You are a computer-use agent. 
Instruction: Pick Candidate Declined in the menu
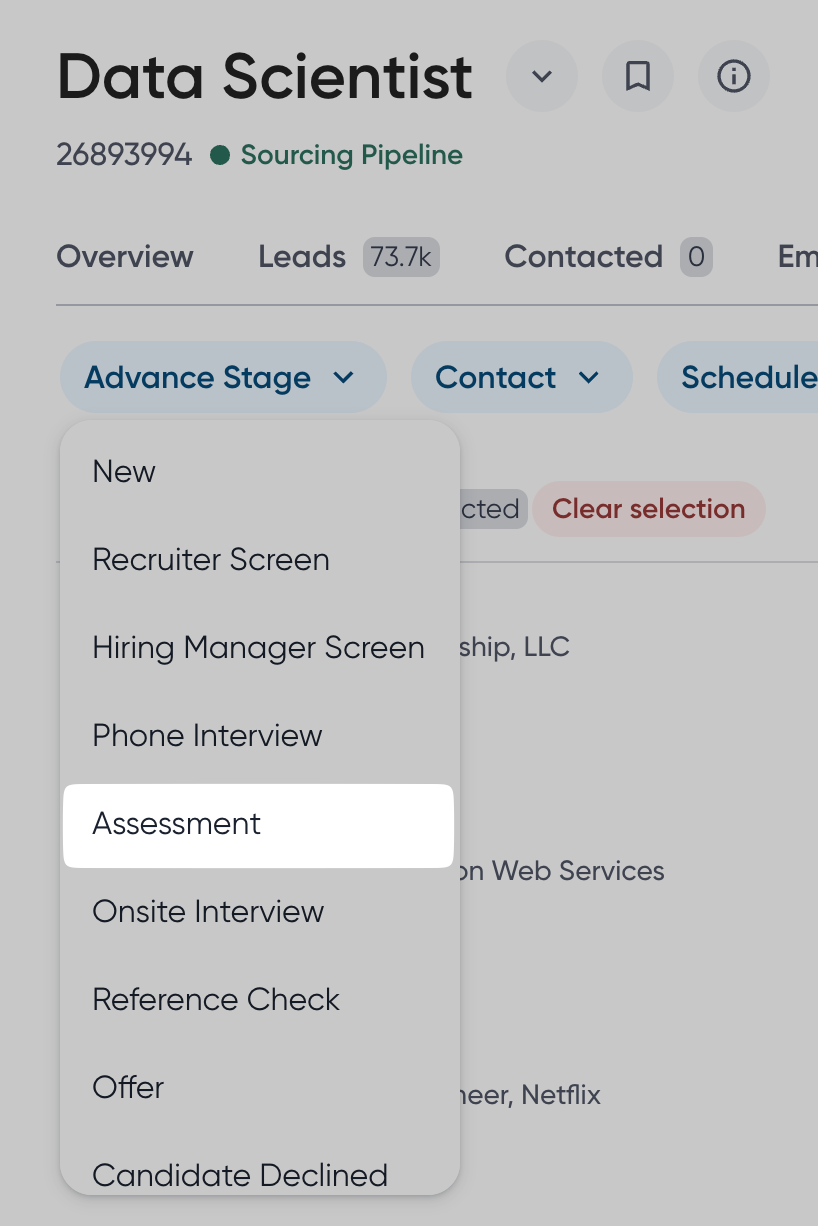[240, 1174]
